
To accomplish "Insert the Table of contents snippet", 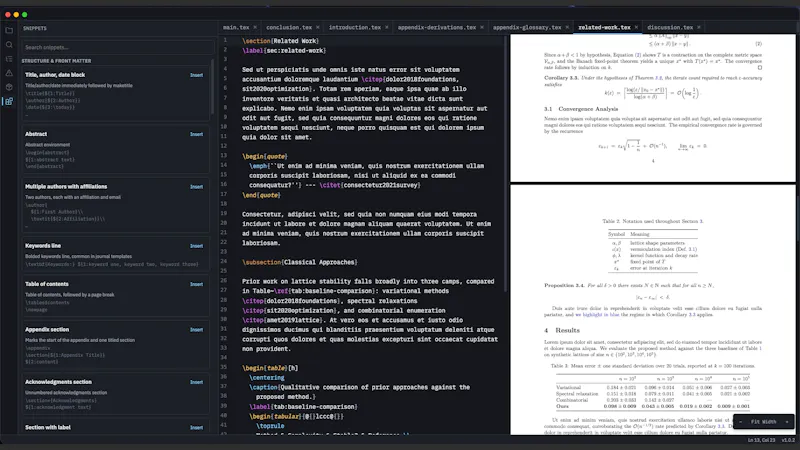I will pos(196,284).
